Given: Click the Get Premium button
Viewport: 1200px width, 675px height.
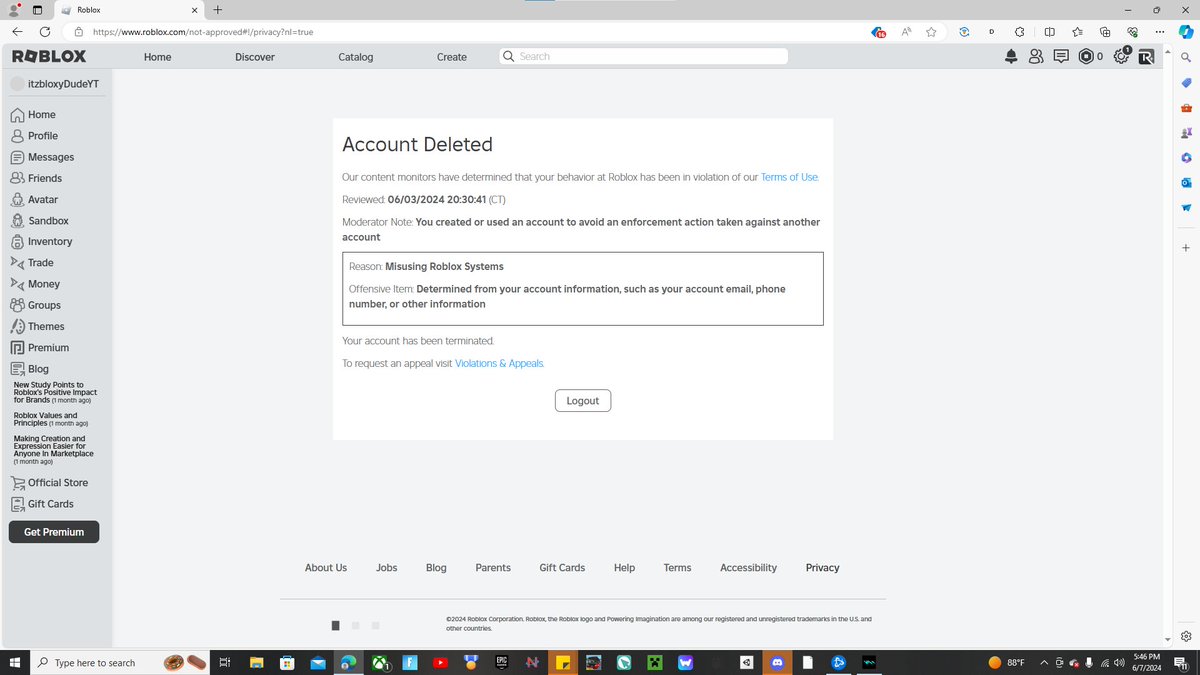Looking at the screenshot, I should (54, 532).
